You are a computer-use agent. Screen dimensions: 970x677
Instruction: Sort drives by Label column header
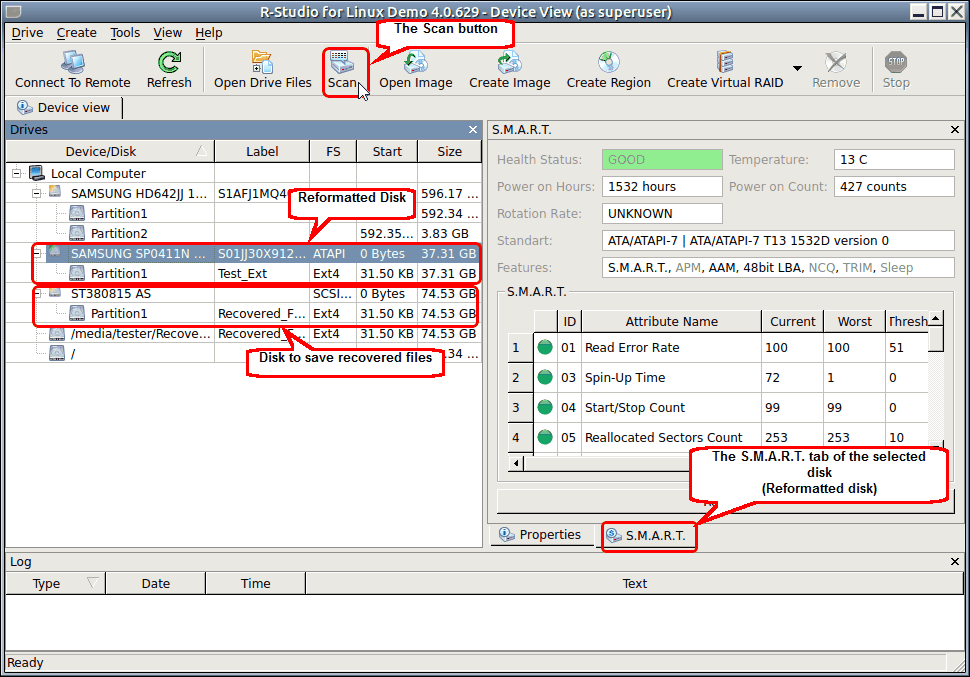[262, 151]
